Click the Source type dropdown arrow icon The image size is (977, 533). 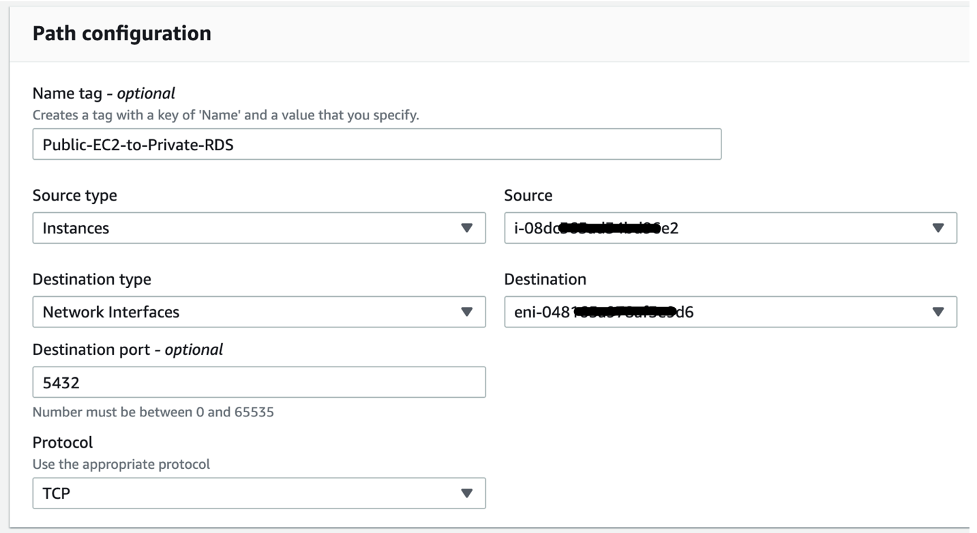[466, 228]
